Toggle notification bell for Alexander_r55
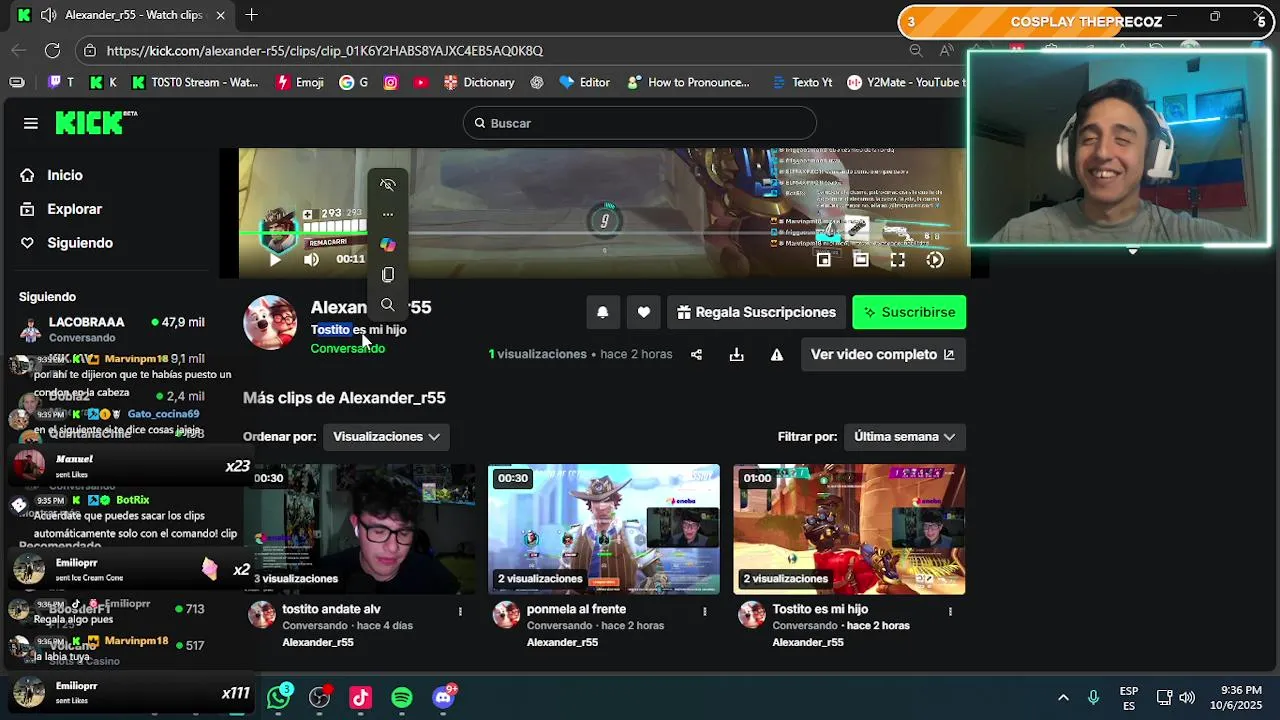Image resolution: width=1280 pixels, height=720 pixels. 602,312
